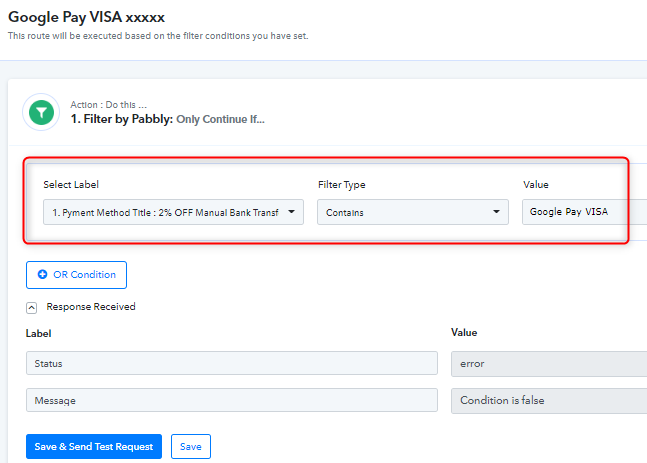Add an OR Condition
The width and height of the screenshot is (647, 463).
click(x=76, y=275)
